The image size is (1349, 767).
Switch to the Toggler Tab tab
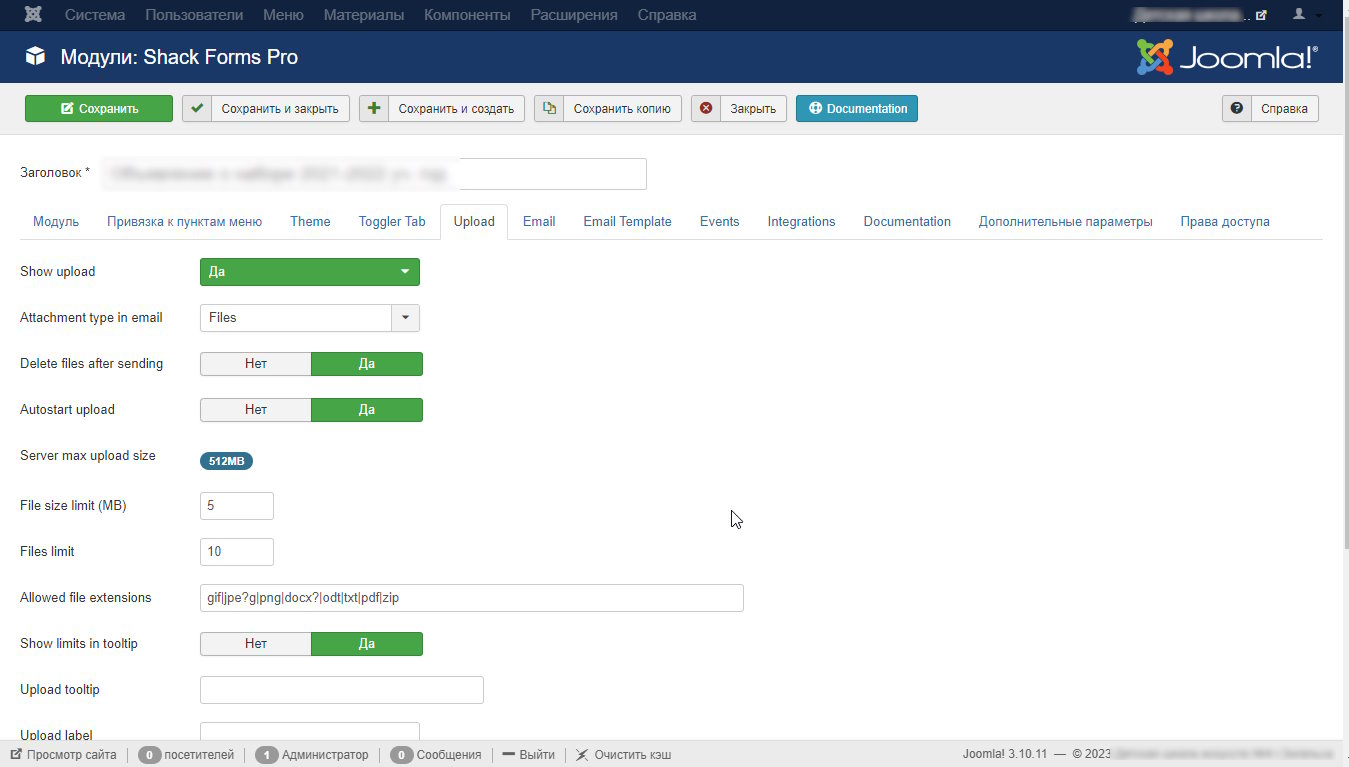392,222
